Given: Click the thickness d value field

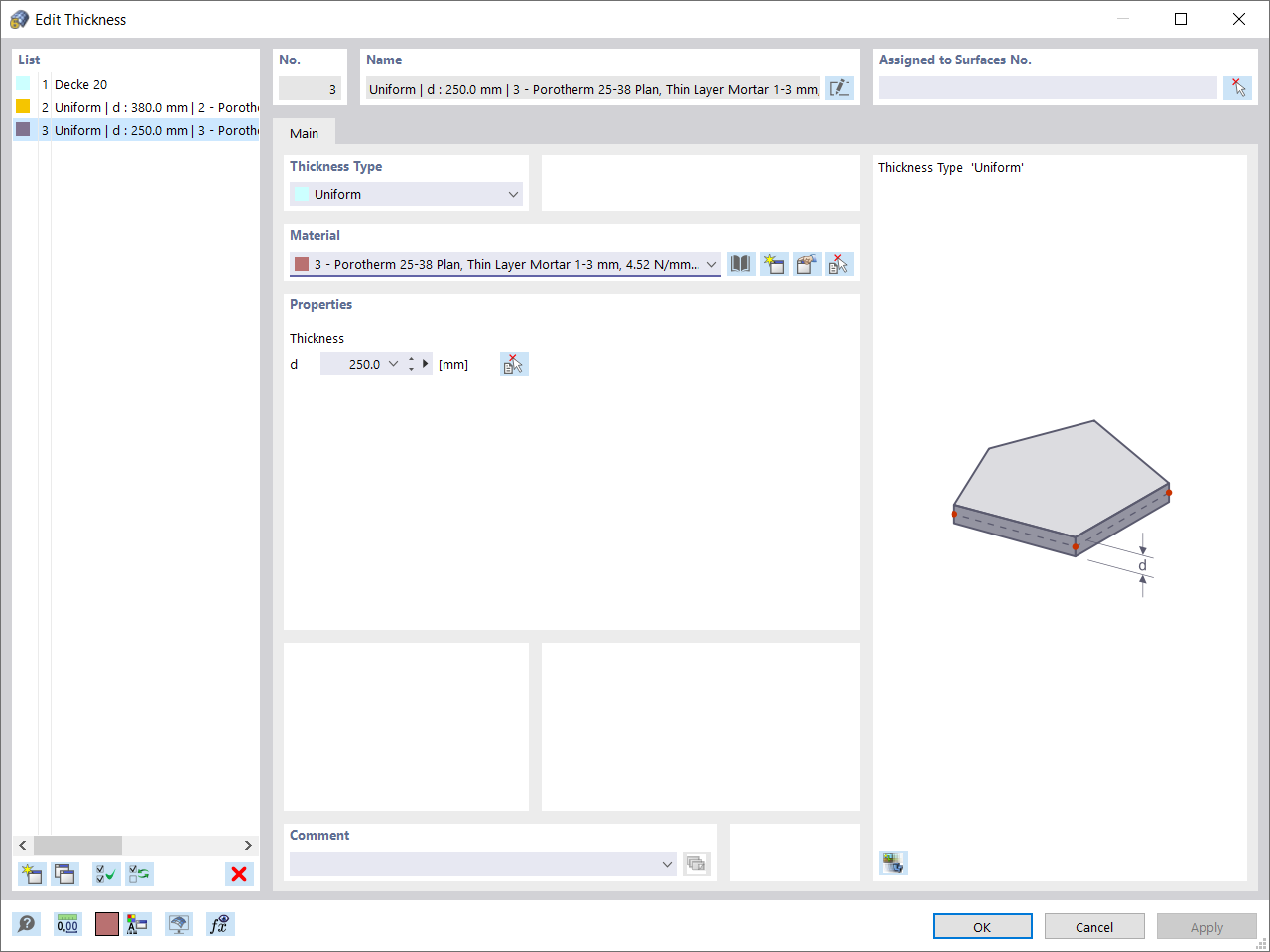Looking at the screenshot, I should (352, 364).
